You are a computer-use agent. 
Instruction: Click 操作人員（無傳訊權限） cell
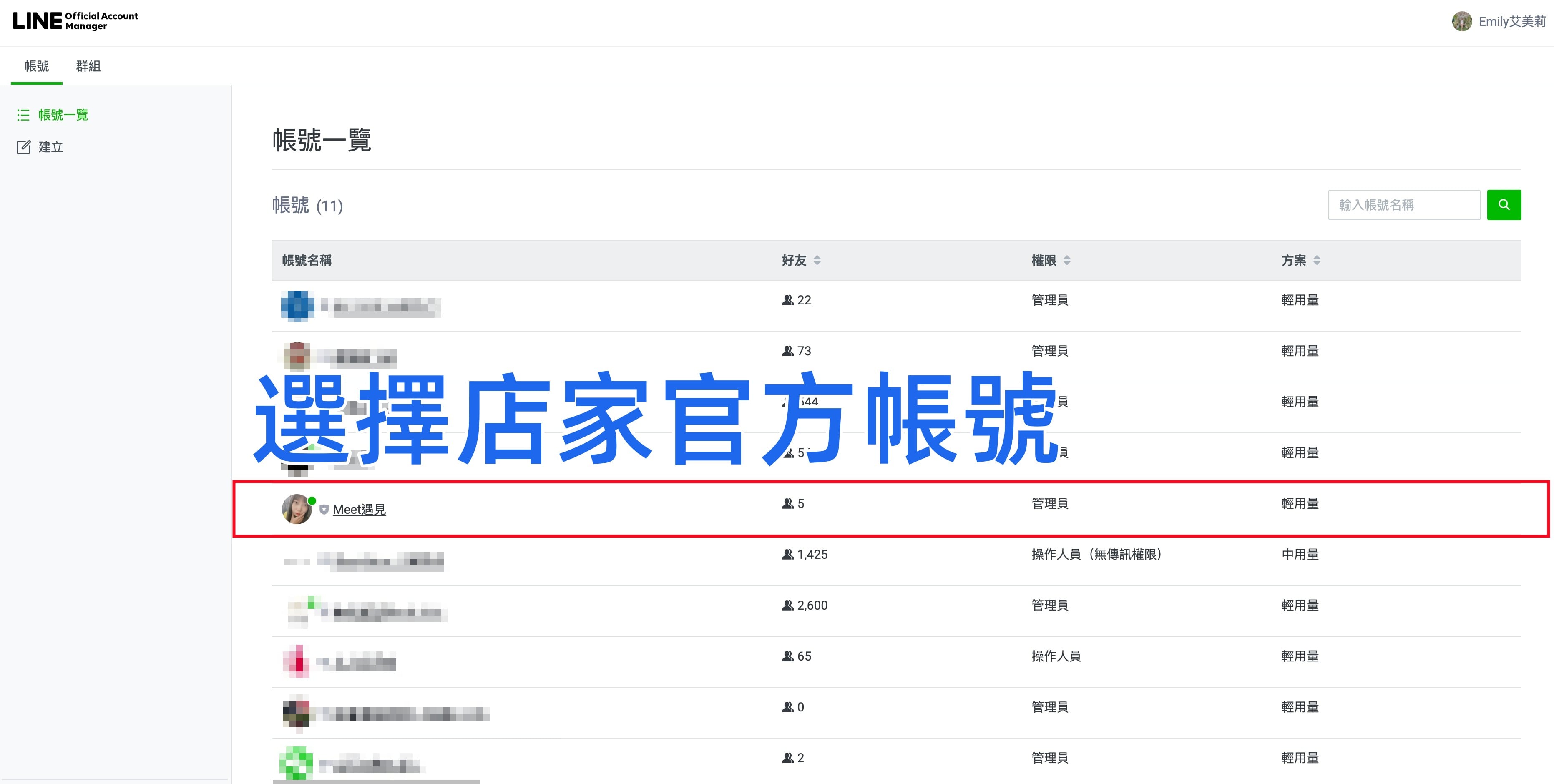1097,554
